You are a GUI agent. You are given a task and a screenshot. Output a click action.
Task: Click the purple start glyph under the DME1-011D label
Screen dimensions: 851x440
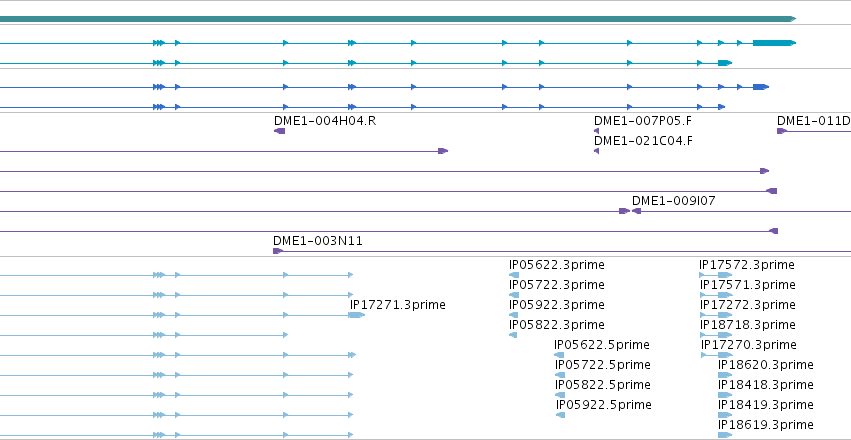782,131
